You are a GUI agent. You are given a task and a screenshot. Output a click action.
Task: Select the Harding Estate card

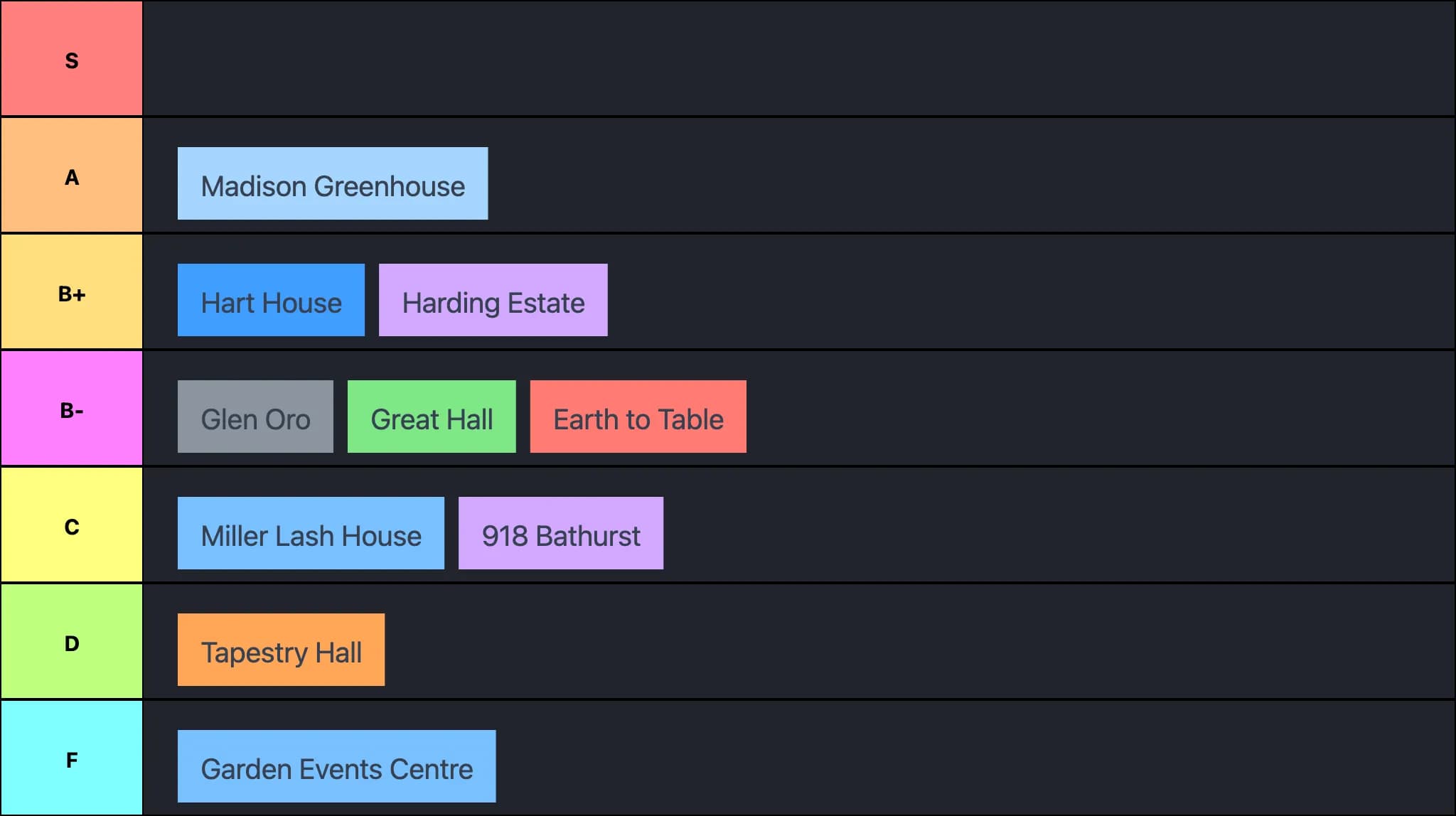click(x=493, y=300)
